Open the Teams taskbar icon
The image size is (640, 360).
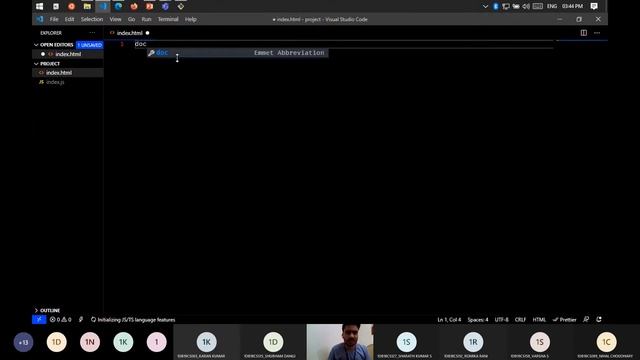pyautogui.click(x=165, y=6)
